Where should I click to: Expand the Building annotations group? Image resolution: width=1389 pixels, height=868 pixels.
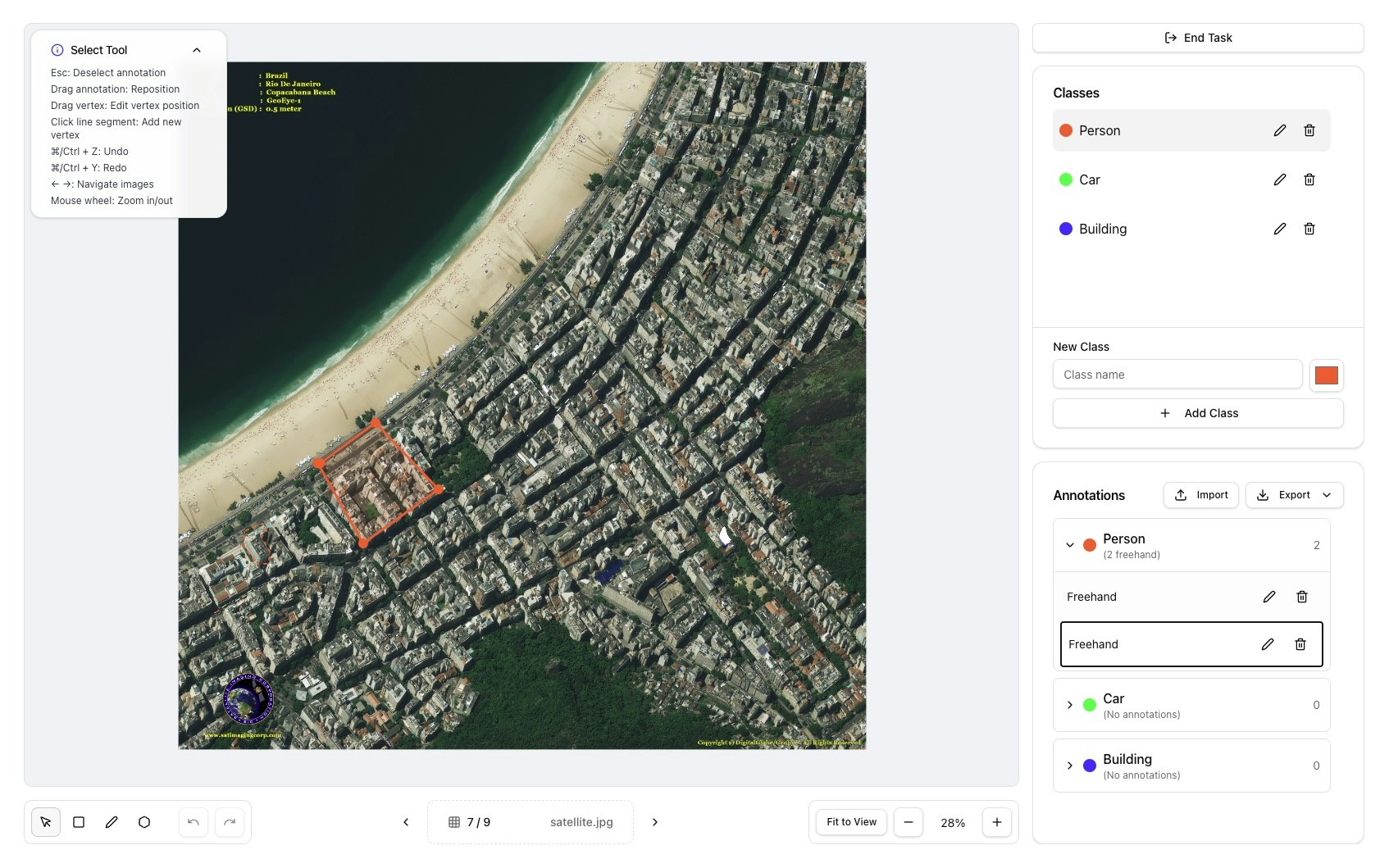click(1070, 766)
